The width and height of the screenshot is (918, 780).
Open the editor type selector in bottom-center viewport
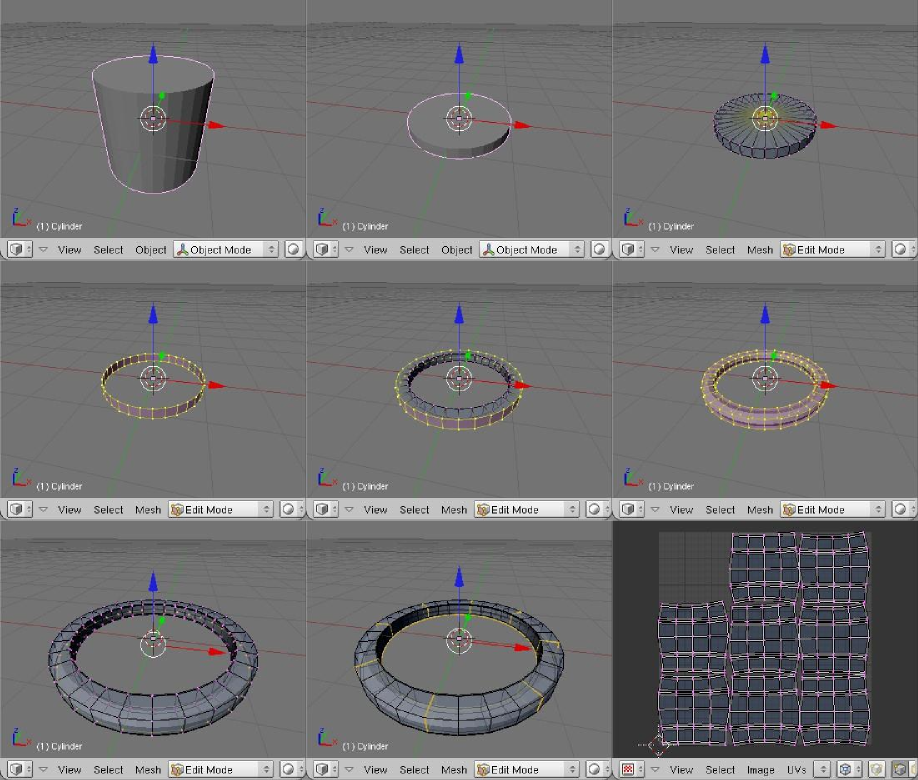[x=326, y=769]
